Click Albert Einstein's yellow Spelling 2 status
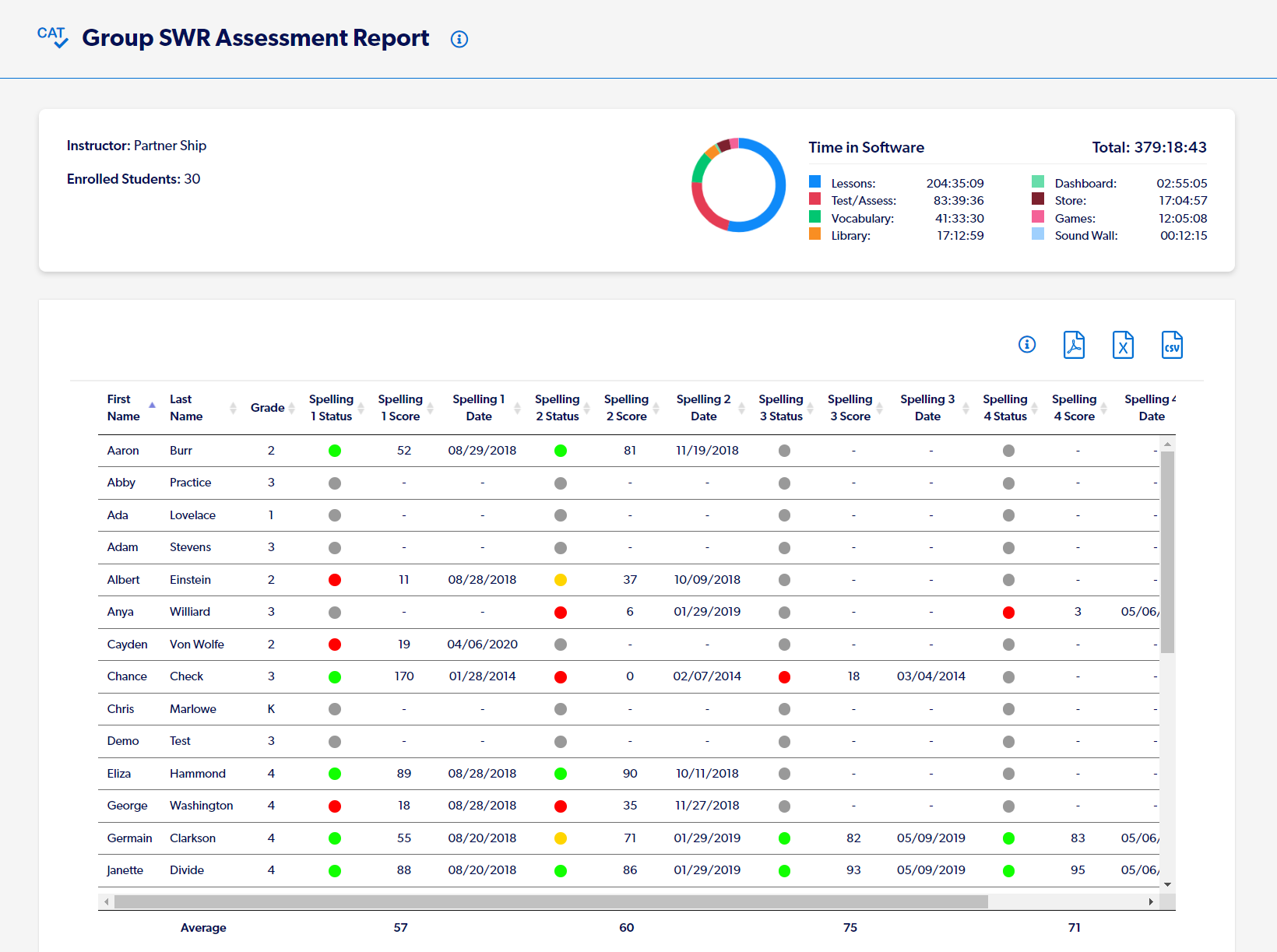This screenshot has width=1277, height=952. point(561,580)
